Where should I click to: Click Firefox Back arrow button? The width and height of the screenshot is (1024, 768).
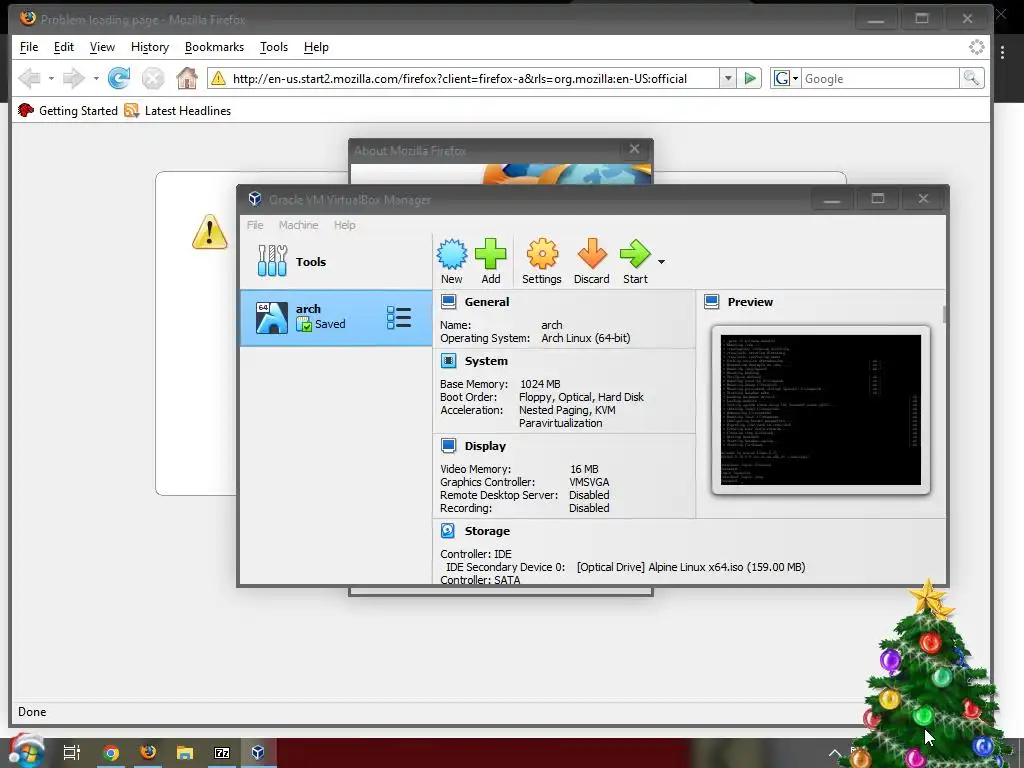click(29, 78)
